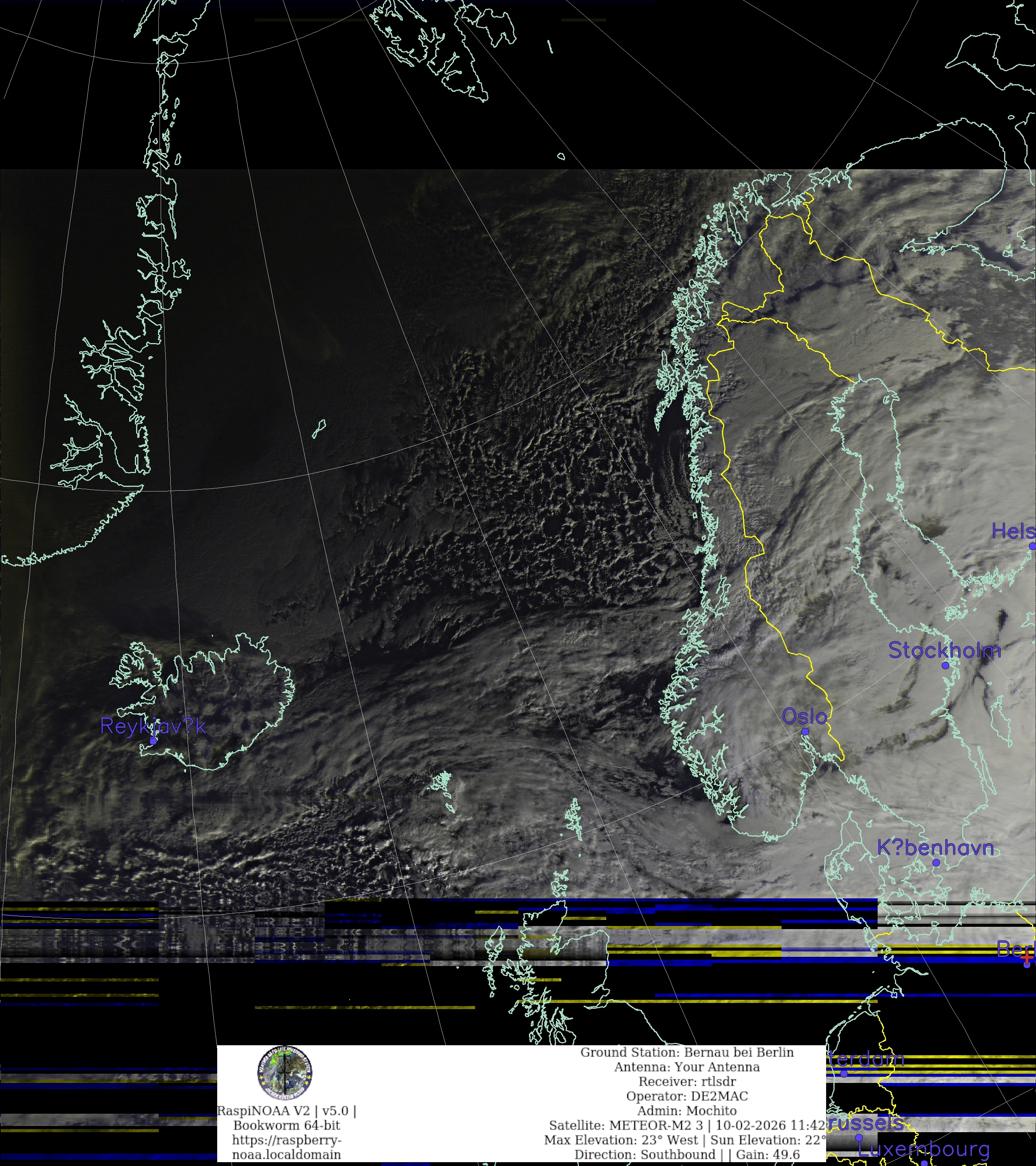Click the København city marker dot
The image size is (1036, 1166).
click(x=936, y=863)
